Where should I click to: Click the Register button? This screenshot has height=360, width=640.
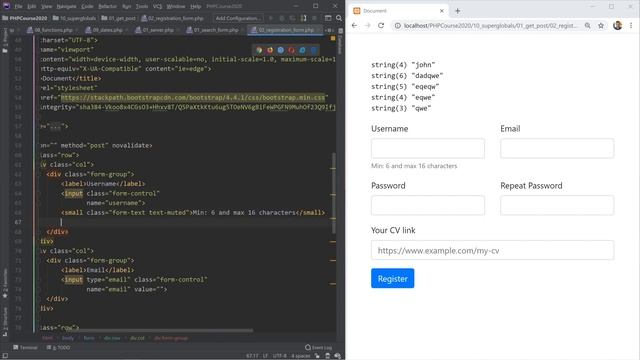[392, 278]
